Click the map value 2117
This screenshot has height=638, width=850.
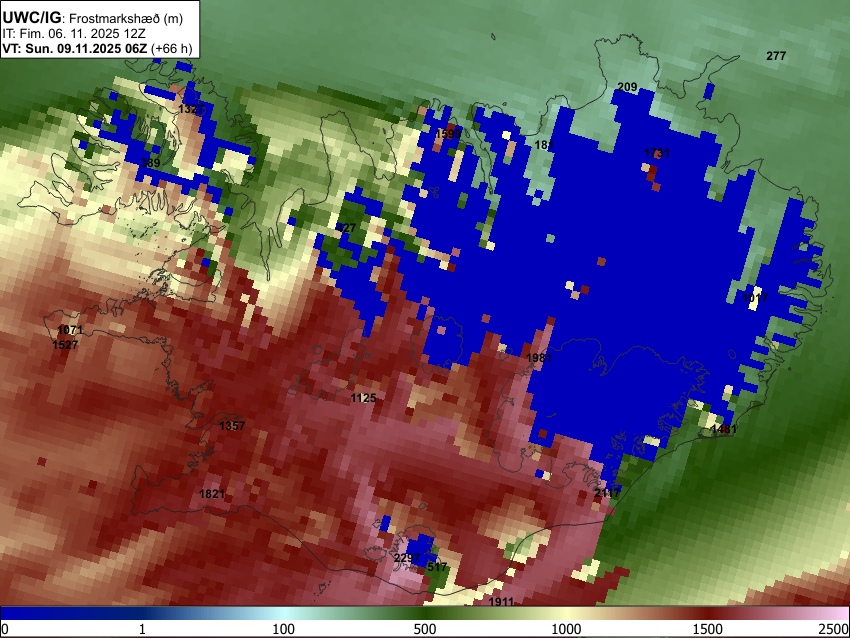pyautogui.click(x=608, y=493)
